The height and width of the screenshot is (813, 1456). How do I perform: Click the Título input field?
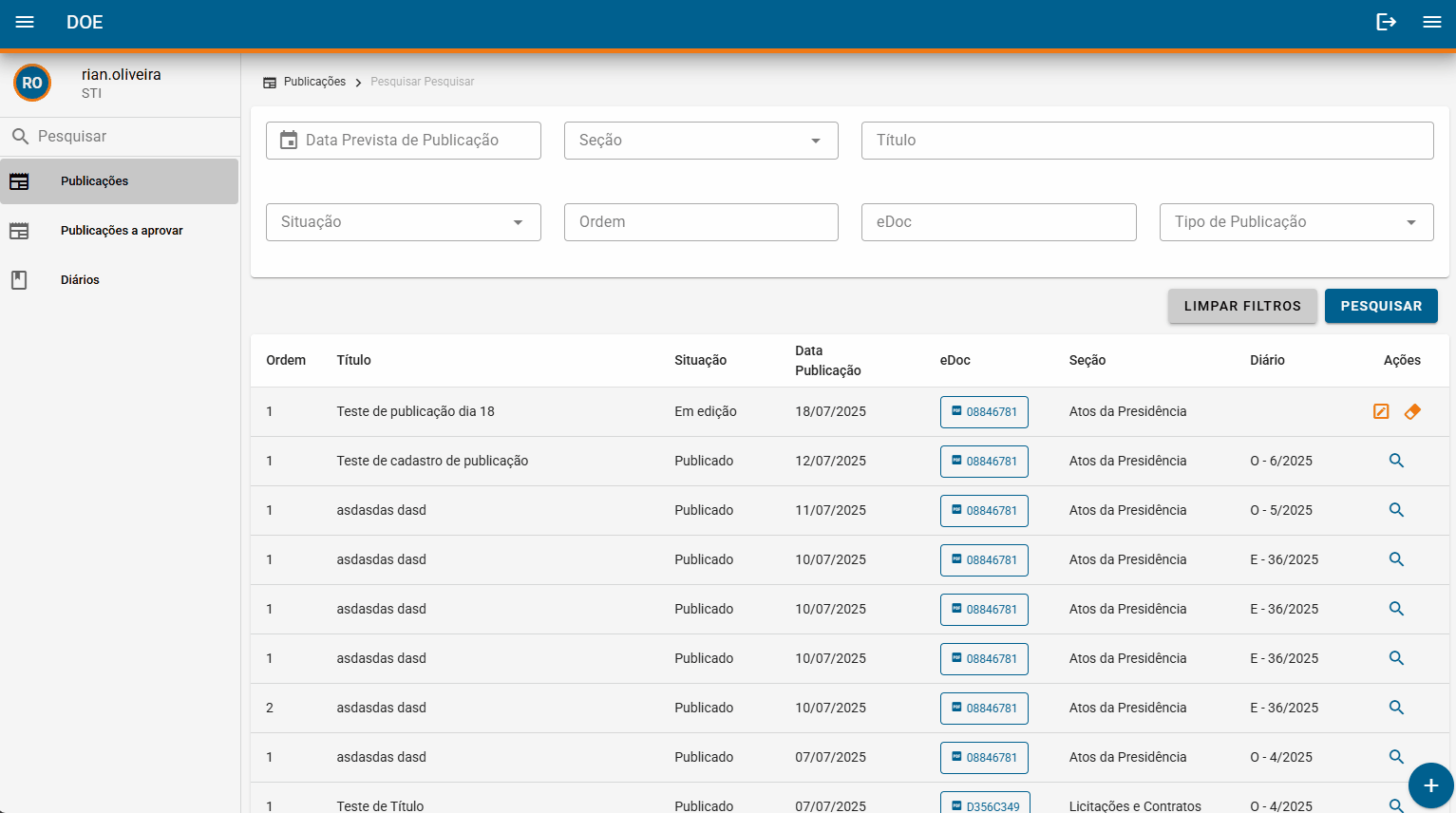pyautogui.click(x=1147, y=141)
